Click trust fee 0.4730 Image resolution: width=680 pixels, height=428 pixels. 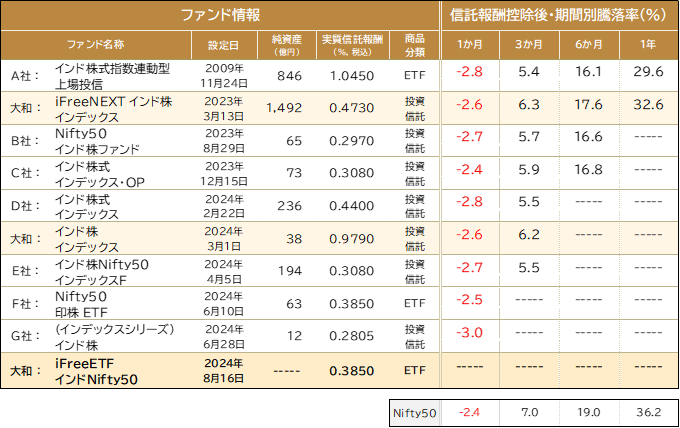[x=352, y=108]
